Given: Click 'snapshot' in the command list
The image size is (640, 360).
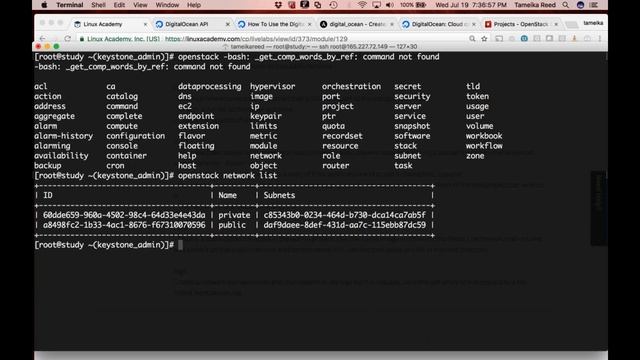Looking at the screenshot, I should 412,126.
